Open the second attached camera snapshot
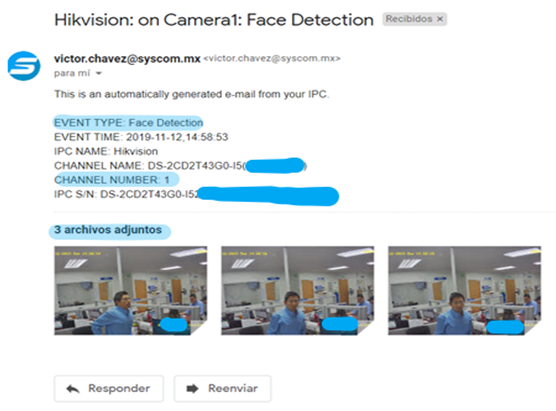Image resolution: width=556 pixels, height=411 pixels. click(x=298, y=290)
